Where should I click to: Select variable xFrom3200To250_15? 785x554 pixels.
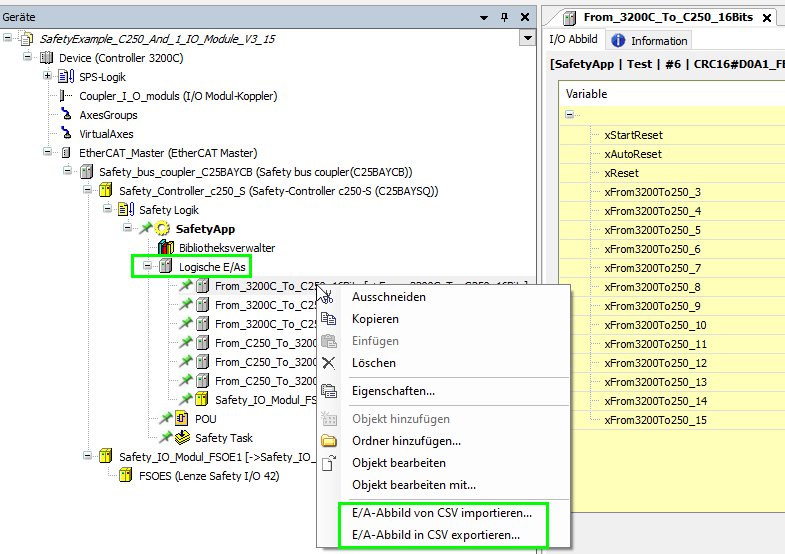click(655, 420)
